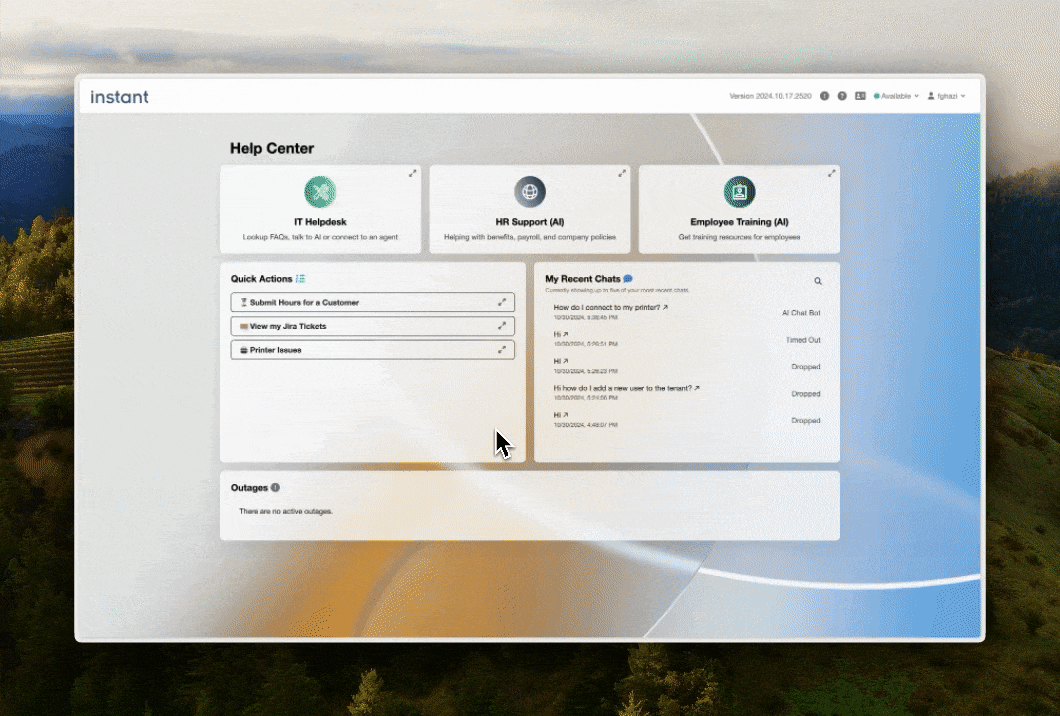Click the Help Center heading
The height and width of the screenshot is (716, 1060).
[272, 148]
